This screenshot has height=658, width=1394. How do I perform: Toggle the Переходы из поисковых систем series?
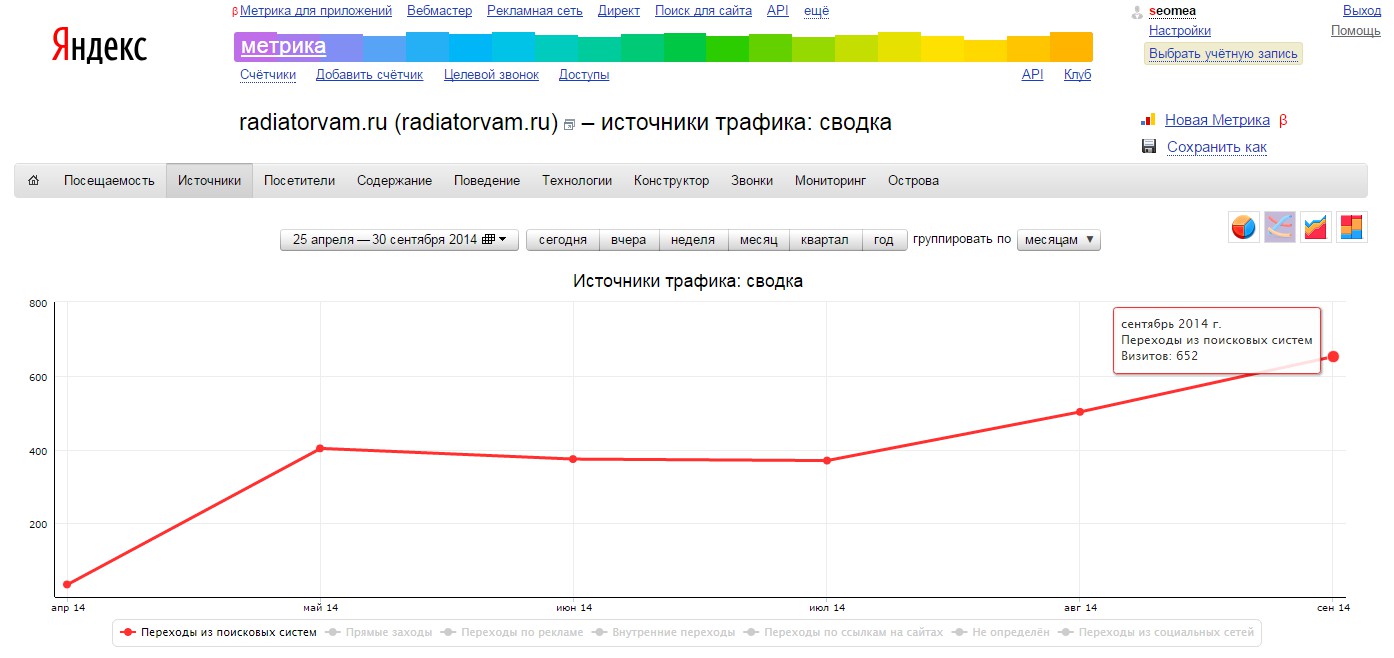click(218, 632)
